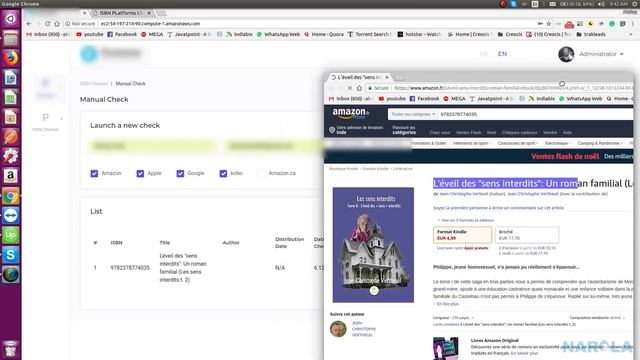Open the Facebook bookmark in ISBN window

(122, 34)
